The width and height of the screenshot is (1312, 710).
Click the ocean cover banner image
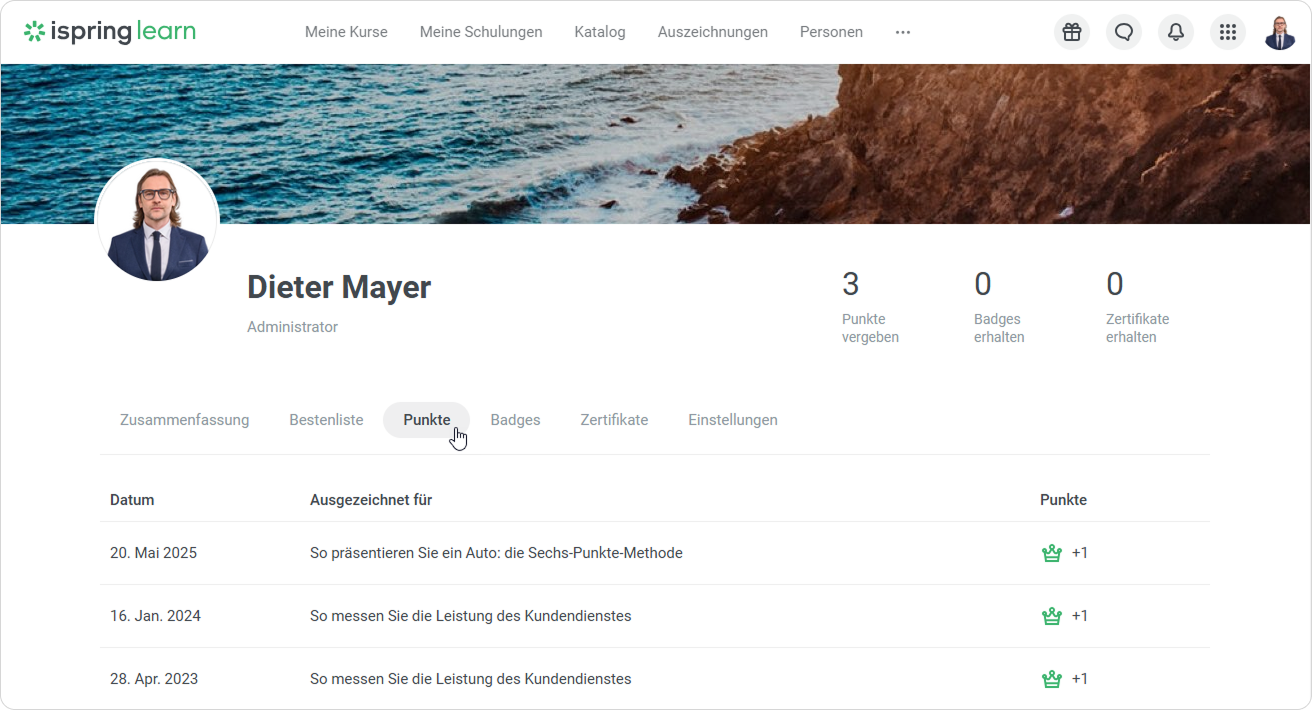click(600, 140)
